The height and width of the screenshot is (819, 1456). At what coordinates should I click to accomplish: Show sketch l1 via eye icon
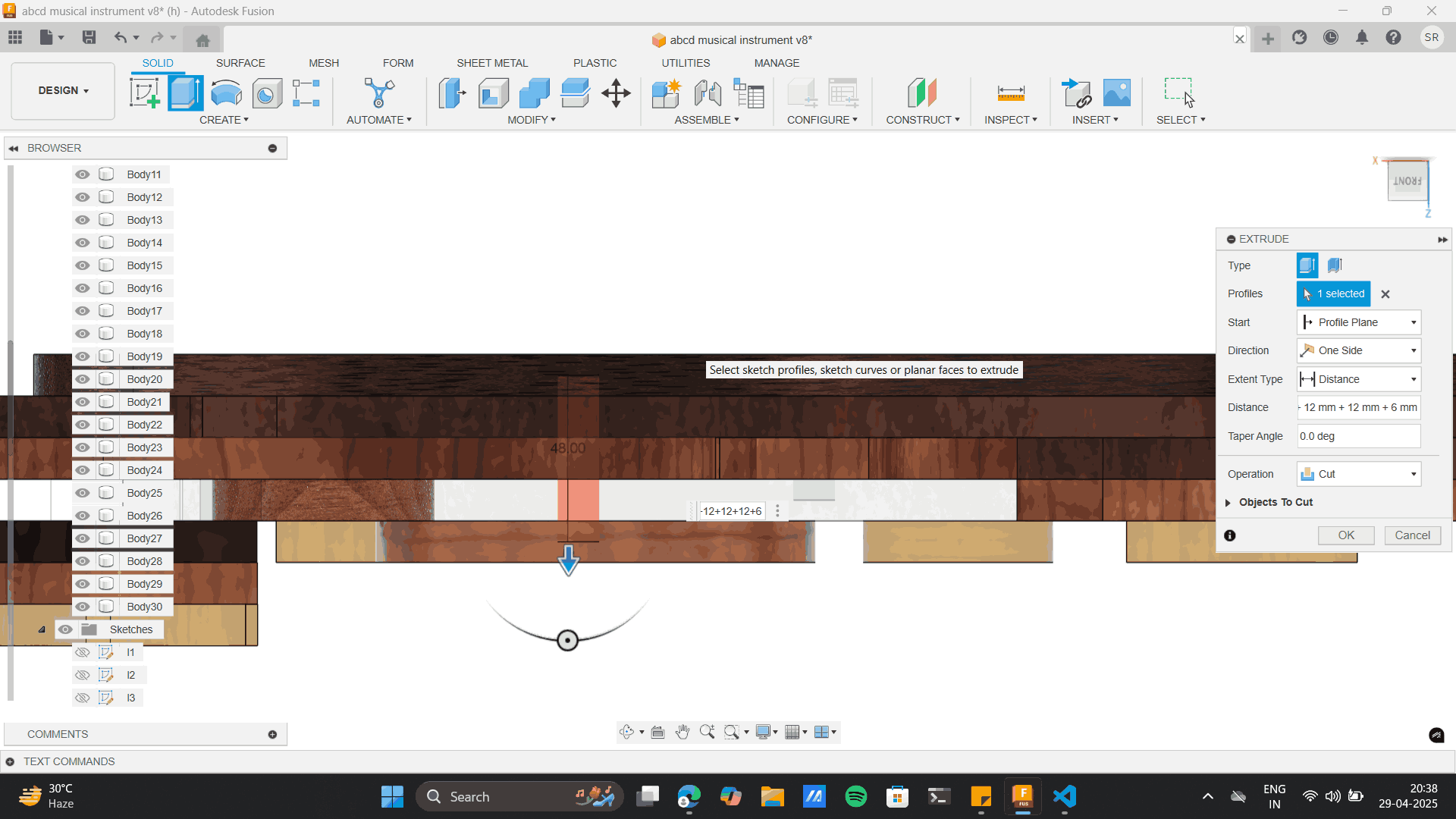pos(82,652)
